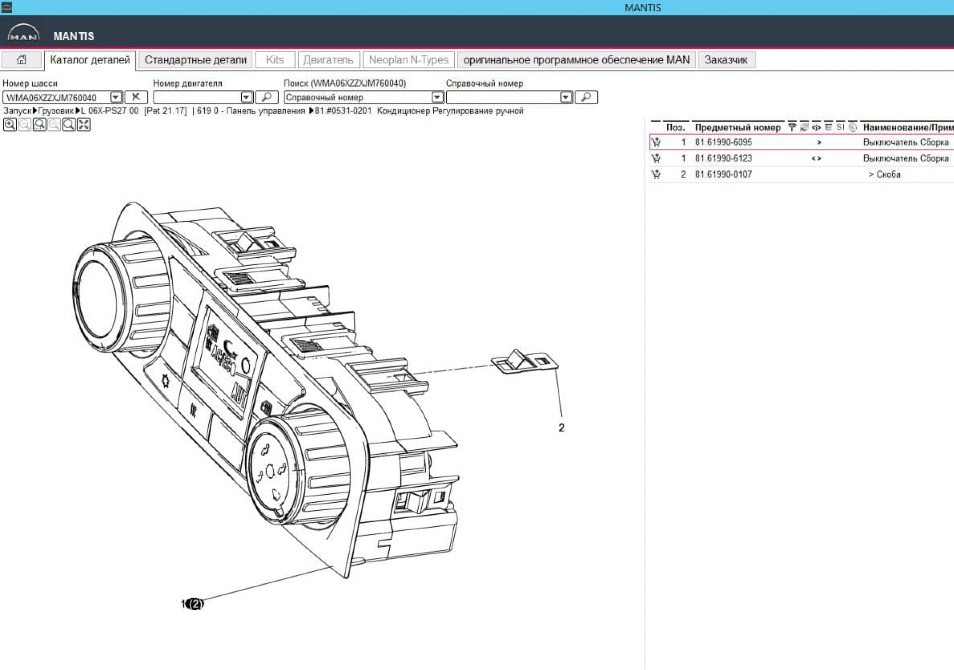Open оригинальное программное обеспечение MAN tab
This screenshot has width=954, height=670.
click(576, 60)
